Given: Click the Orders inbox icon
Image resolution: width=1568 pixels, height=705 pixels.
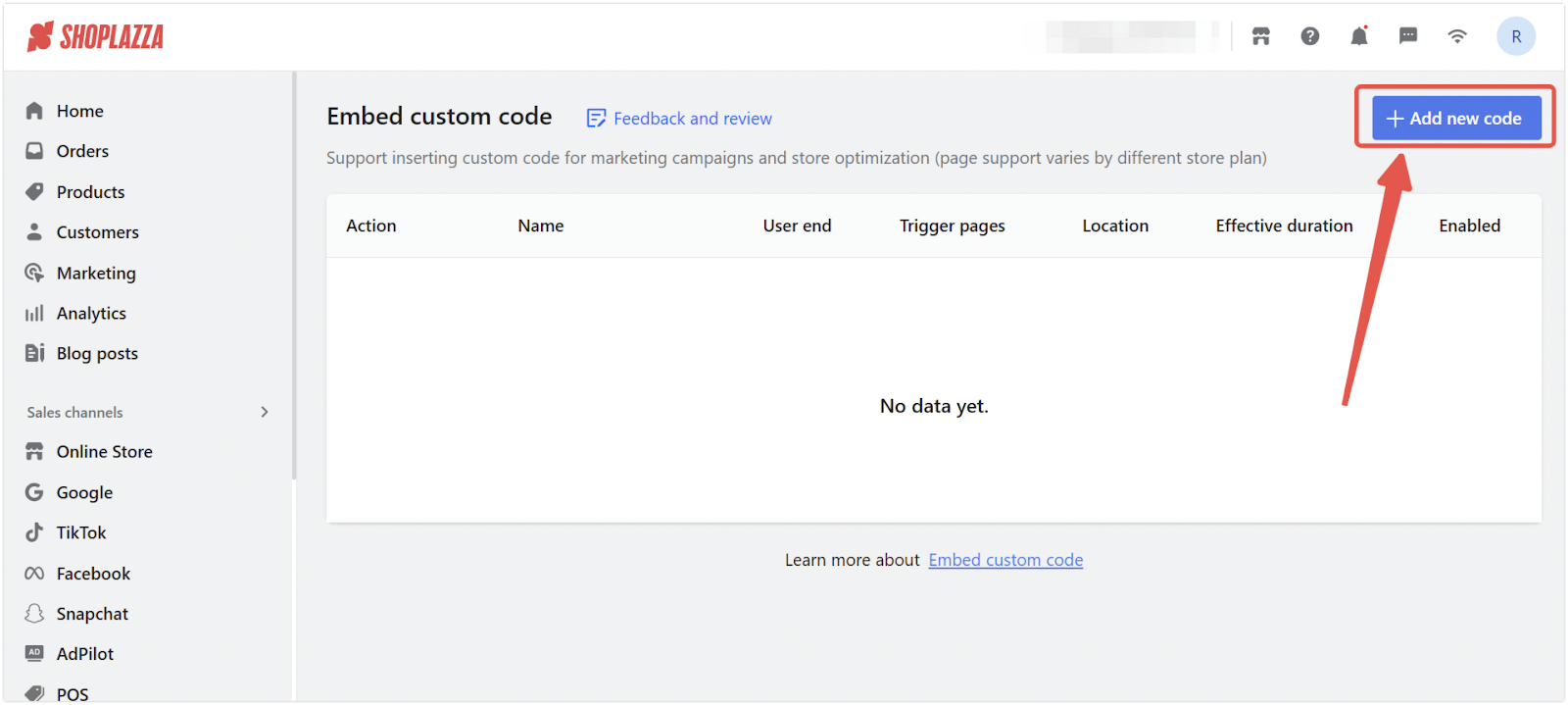Looking at the screenshot, I should point(34,151).
